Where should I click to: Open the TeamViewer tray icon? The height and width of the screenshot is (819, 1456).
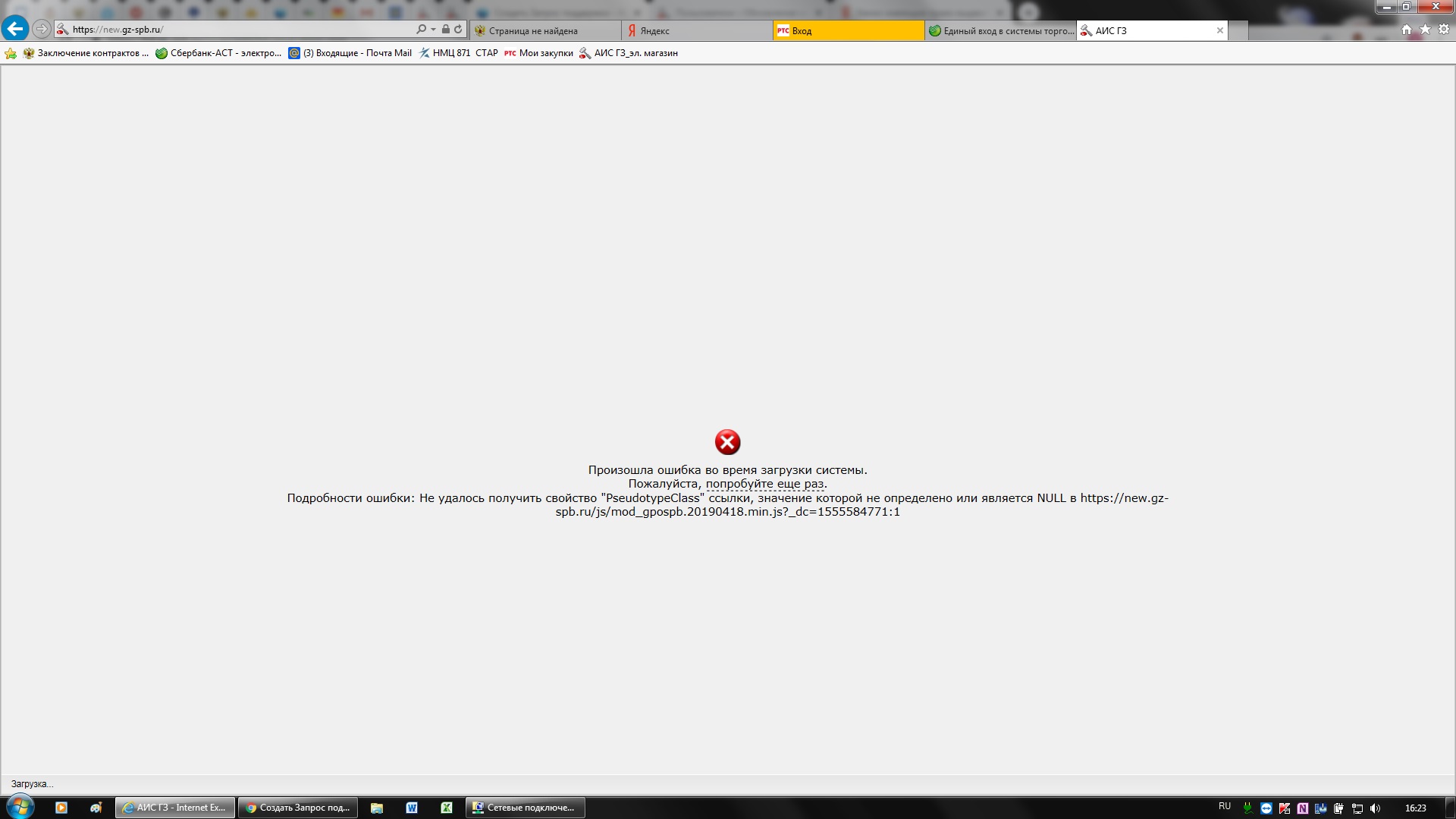click(1266, 808)
